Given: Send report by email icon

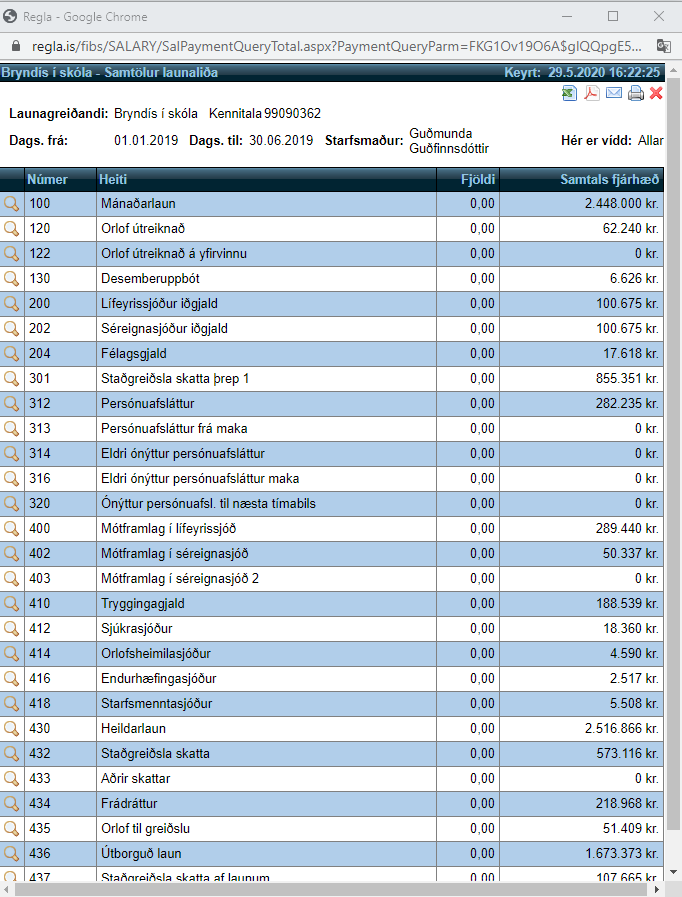Looking at the screenshot, I should click(x=613, y=93).
